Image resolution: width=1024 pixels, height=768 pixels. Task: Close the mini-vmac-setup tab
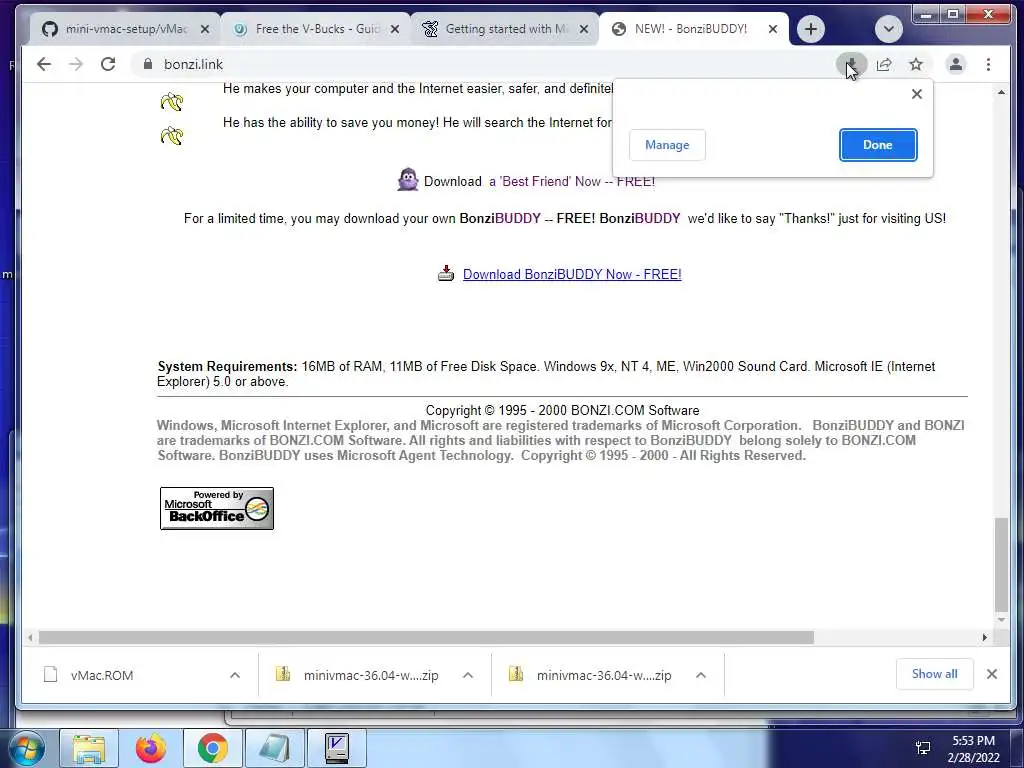coord(204,29)
